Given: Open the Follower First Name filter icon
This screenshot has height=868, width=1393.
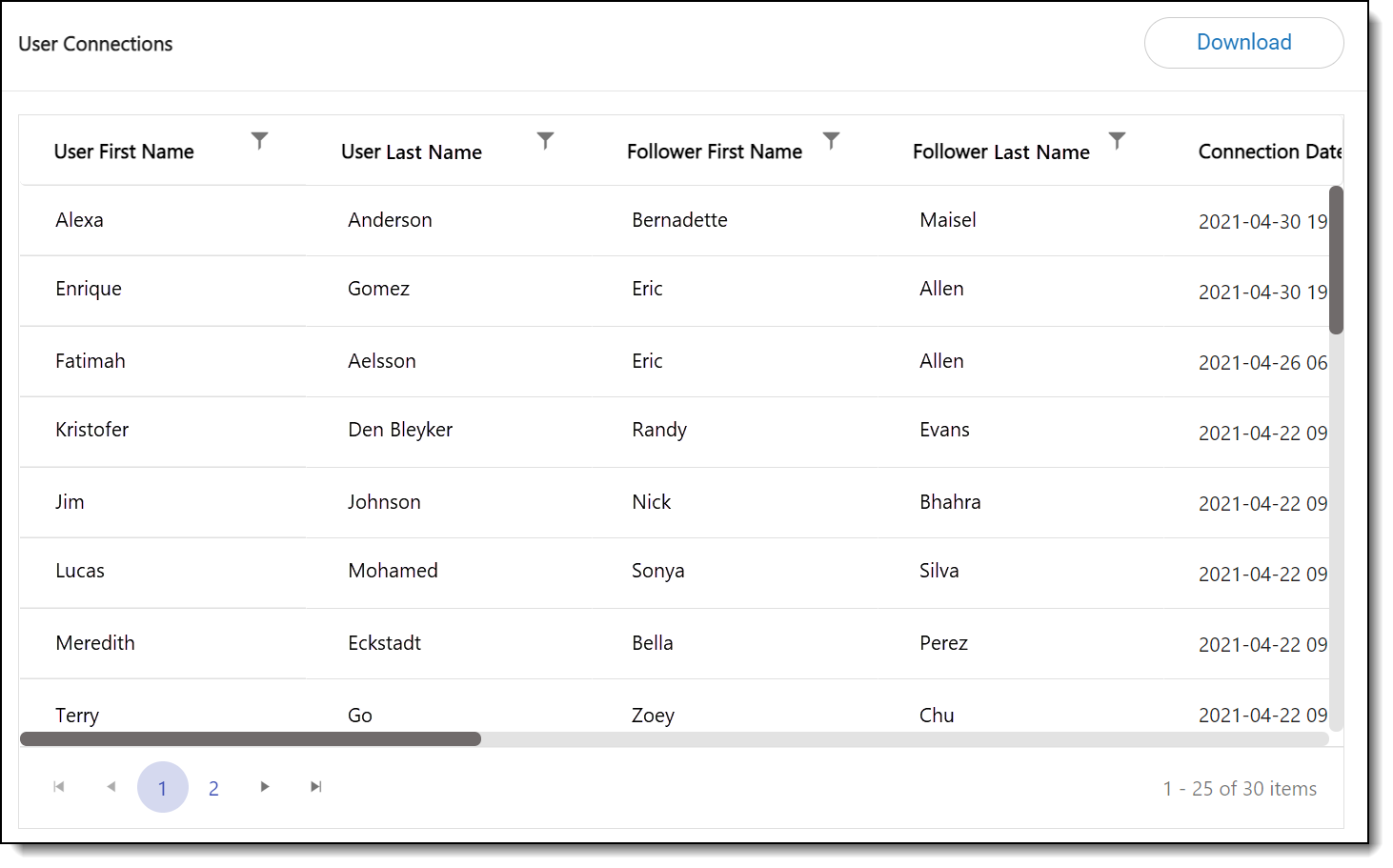Looking at the screenshot, I should point(831,141).
